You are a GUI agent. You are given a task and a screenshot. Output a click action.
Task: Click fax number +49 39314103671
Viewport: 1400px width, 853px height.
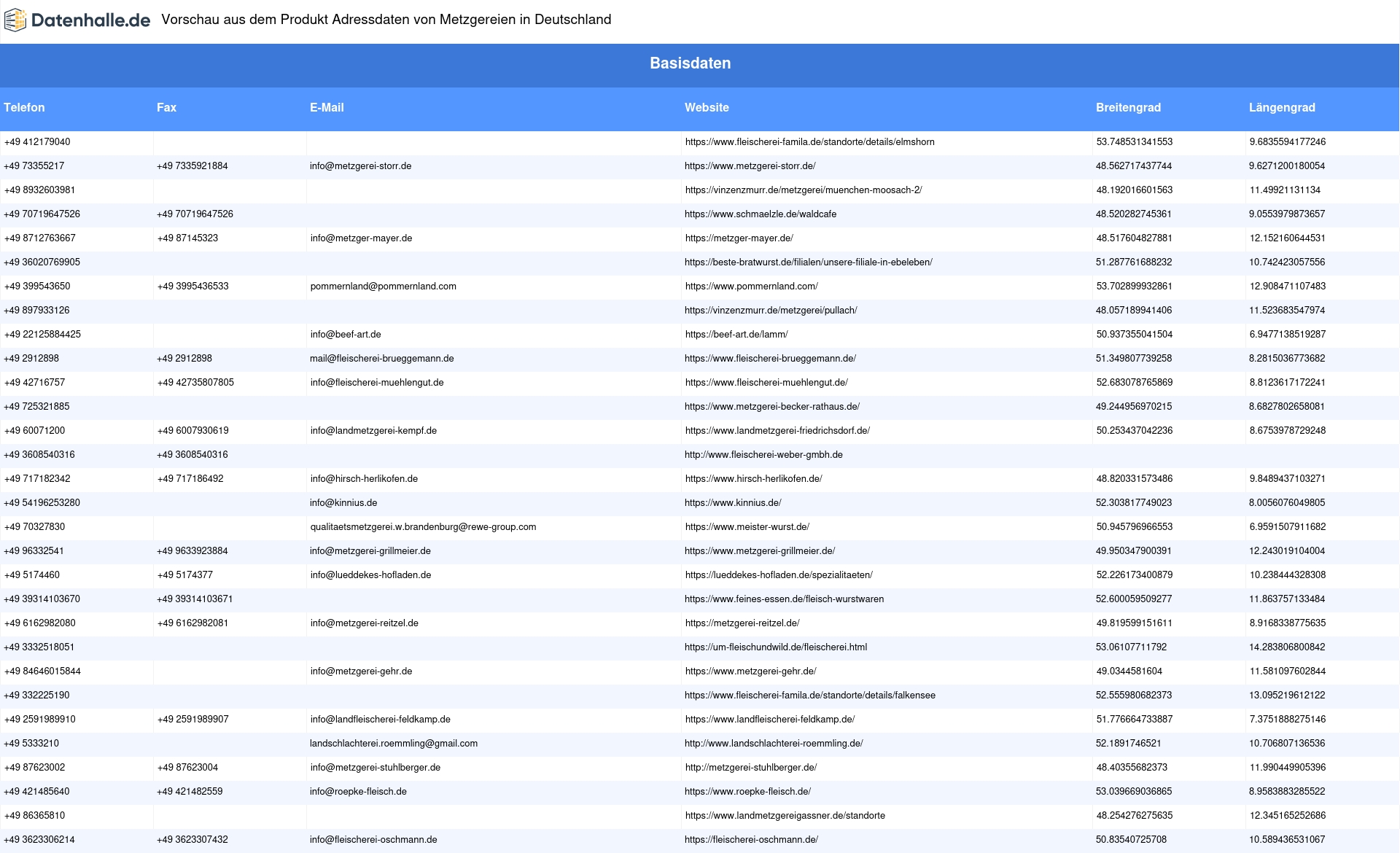[x=195, y=599]
